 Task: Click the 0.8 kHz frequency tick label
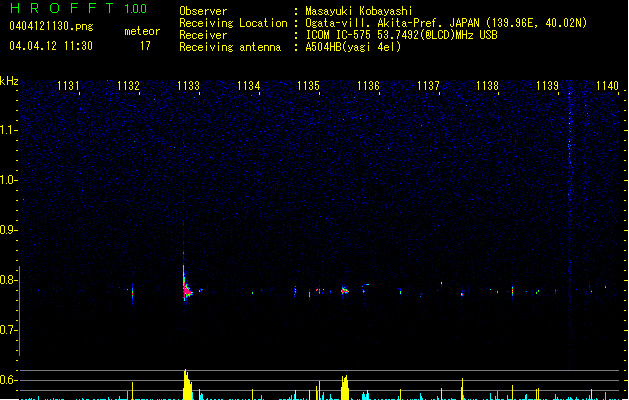tap(8, 280)
